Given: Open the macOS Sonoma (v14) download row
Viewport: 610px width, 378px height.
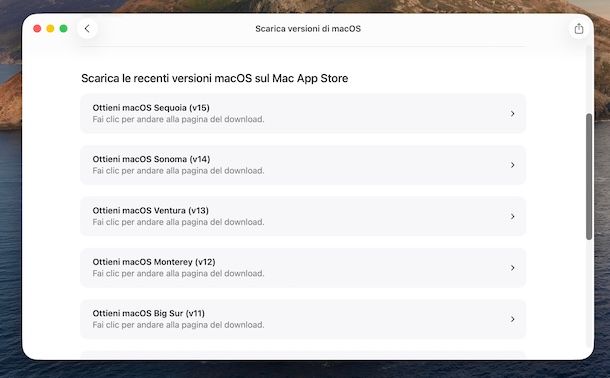Looking at the screenshot, I should click(303, 165).
